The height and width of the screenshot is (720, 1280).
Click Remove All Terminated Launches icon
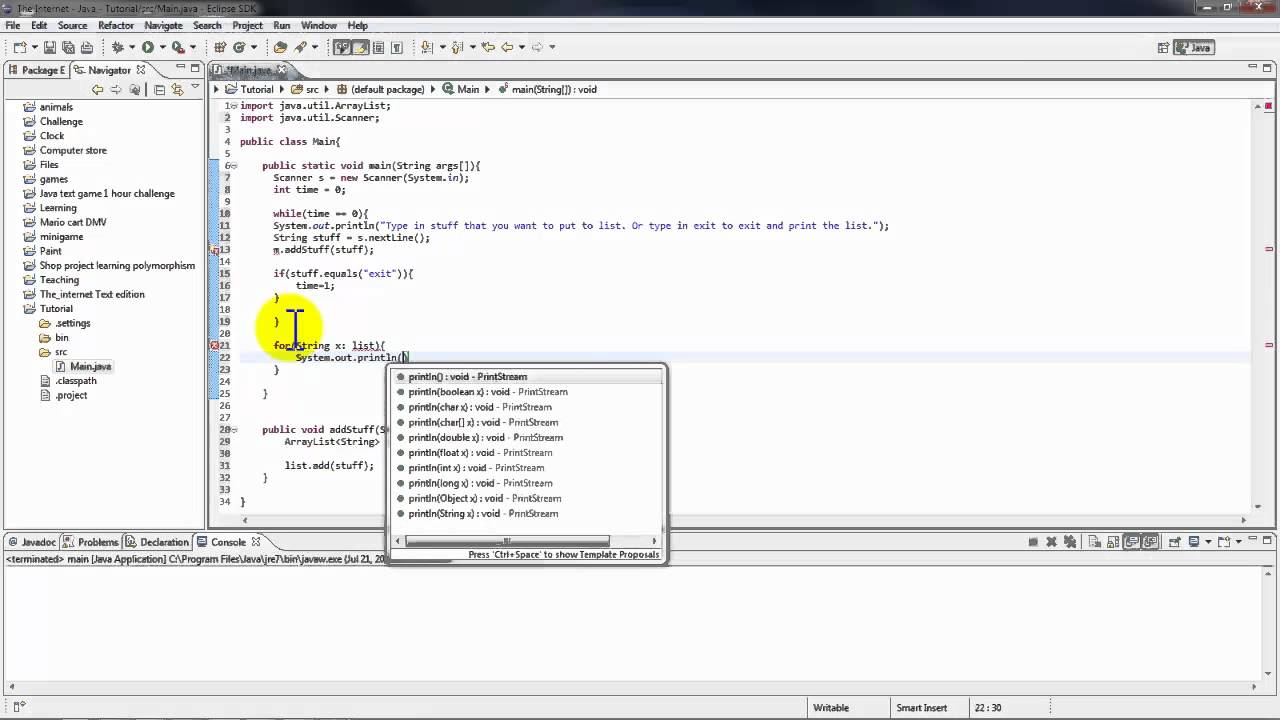pos(1069,541)
